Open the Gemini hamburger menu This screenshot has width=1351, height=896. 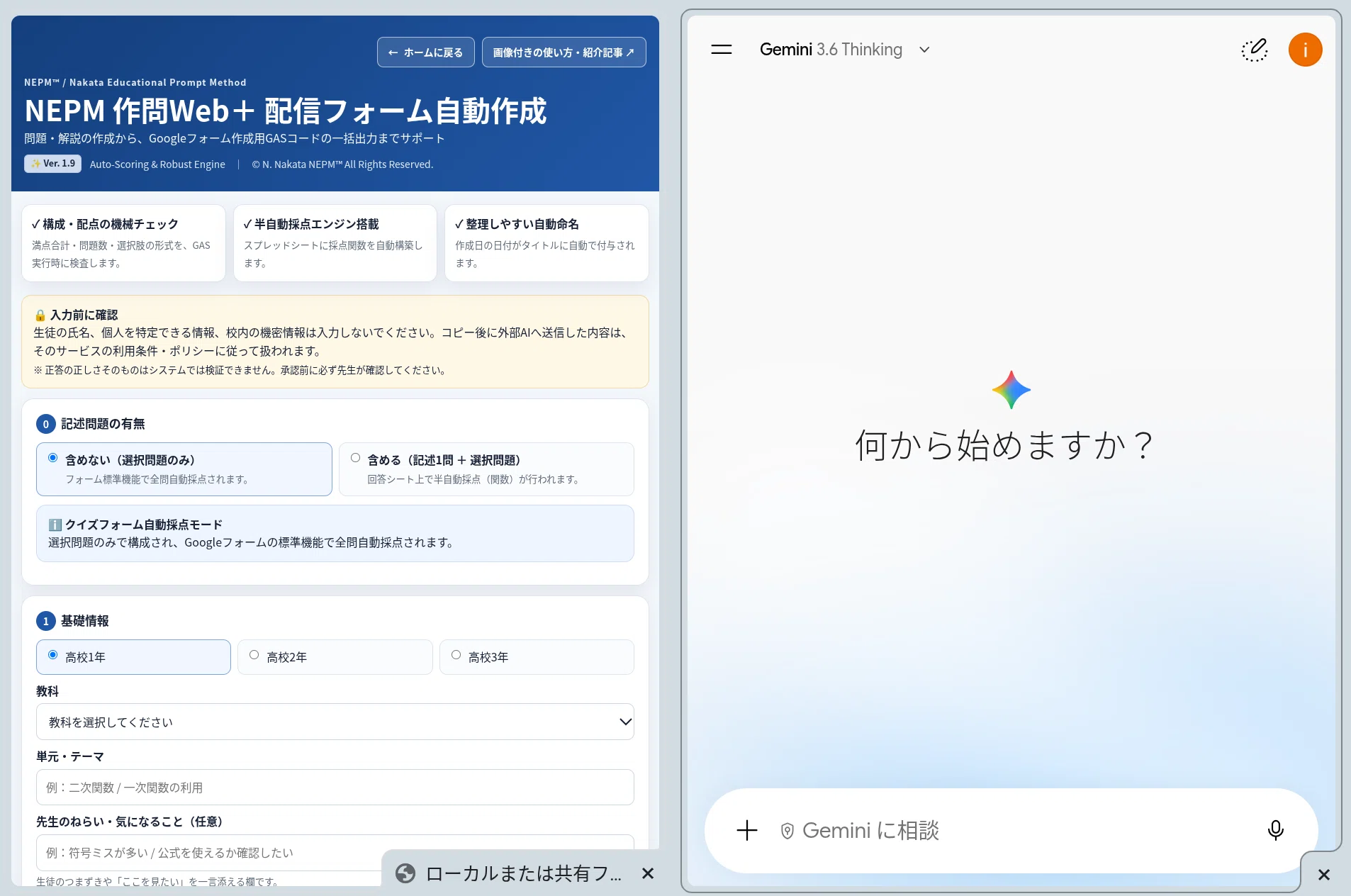point(721,50)
